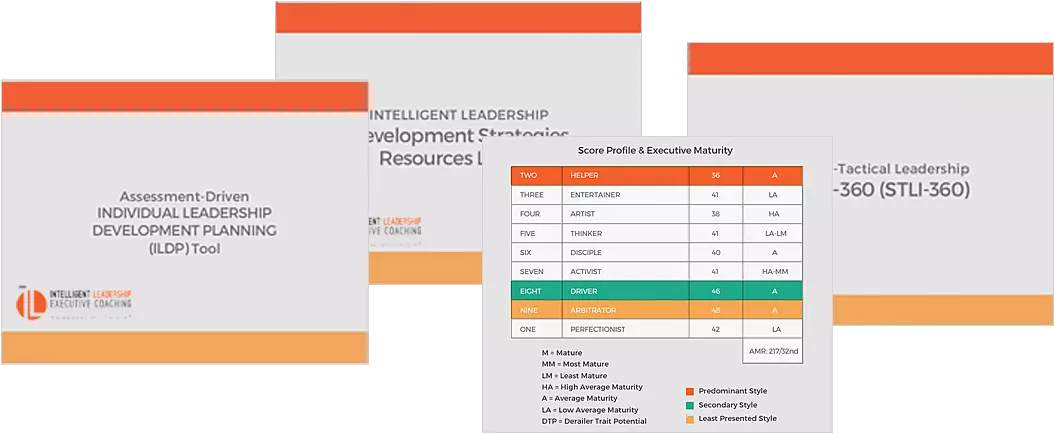Click the score 41 in the Thinker row
Image resolution: width=1055 pixels, height=434 pixels.
[715, 233]
